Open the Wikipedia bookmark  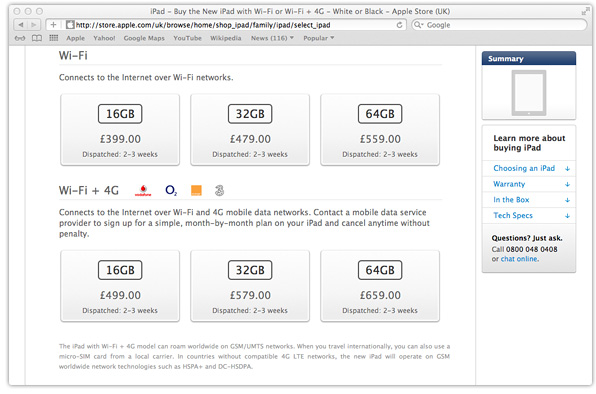[226, 38]
